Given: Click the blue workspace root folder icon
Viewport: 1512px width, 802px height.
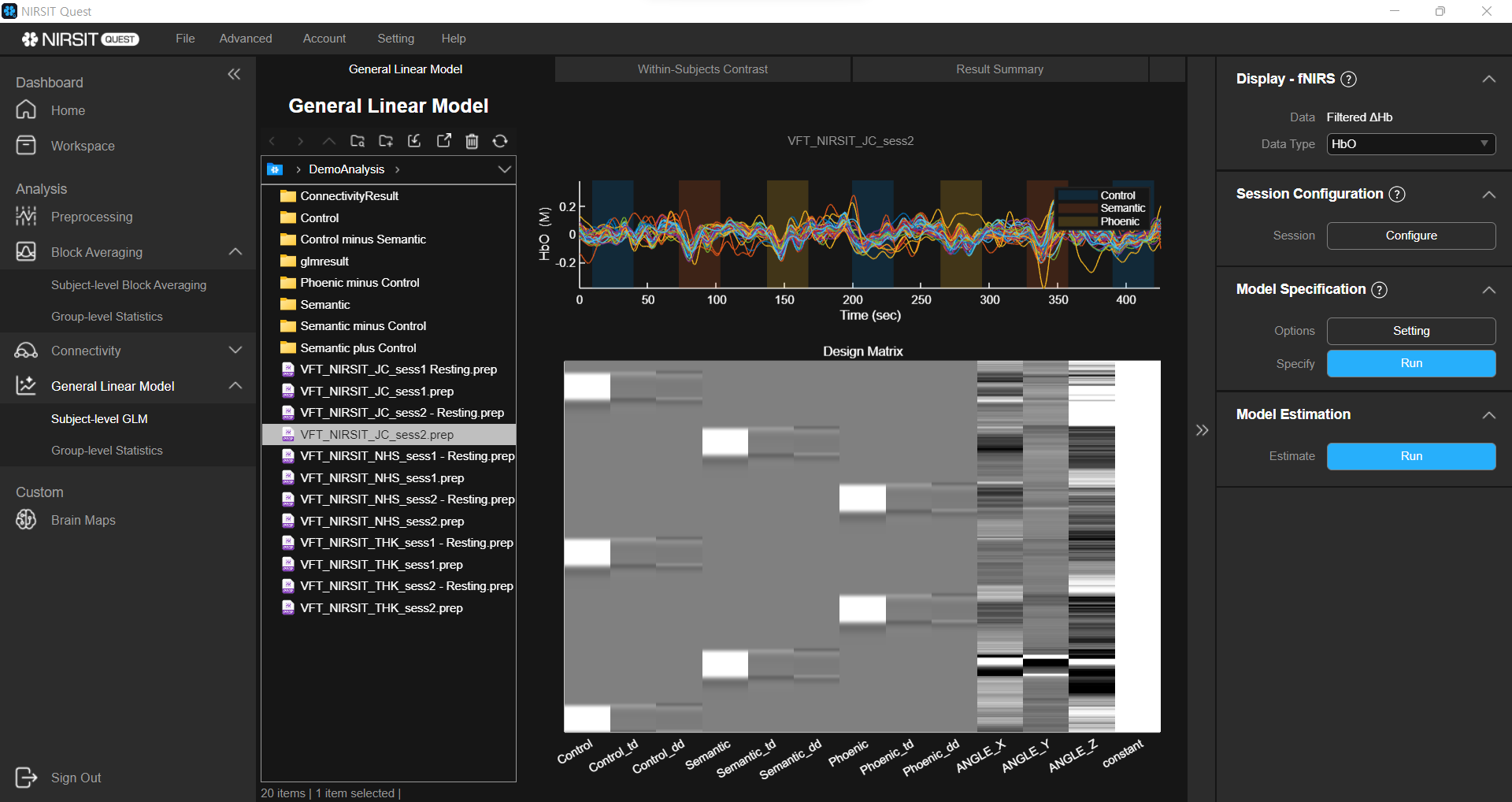Looking at the screenshot, I should click(275, 169).
